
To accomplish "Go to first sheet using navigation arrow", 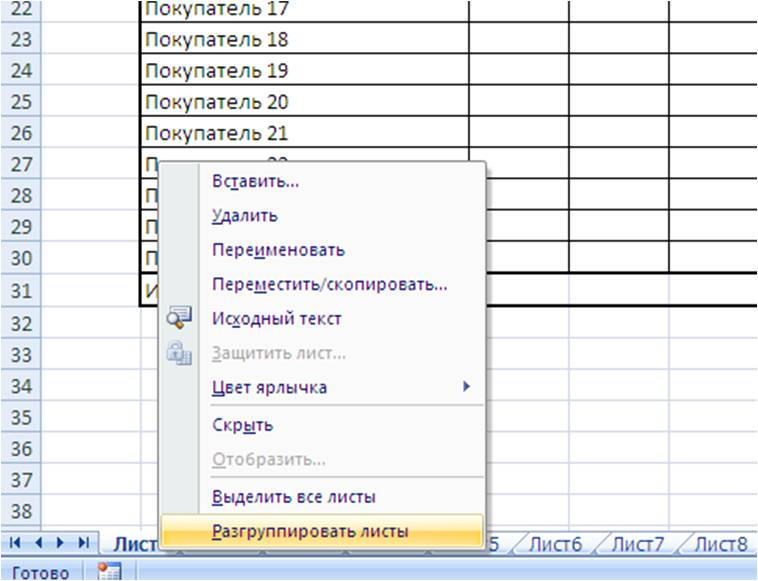I will click(x=17, y=543).
